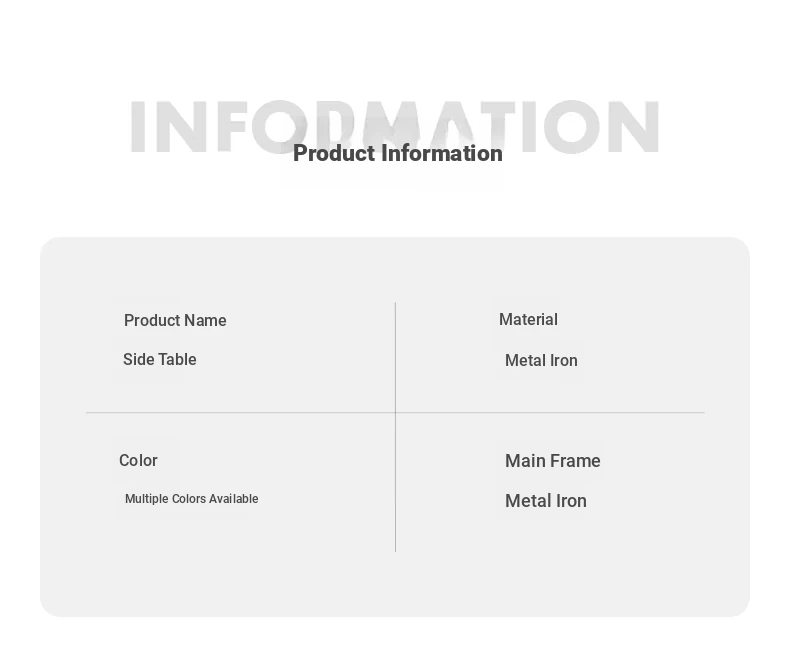This screenshot has height=670, width=790.
Task: Click the Color label
Action: [138, 460]
